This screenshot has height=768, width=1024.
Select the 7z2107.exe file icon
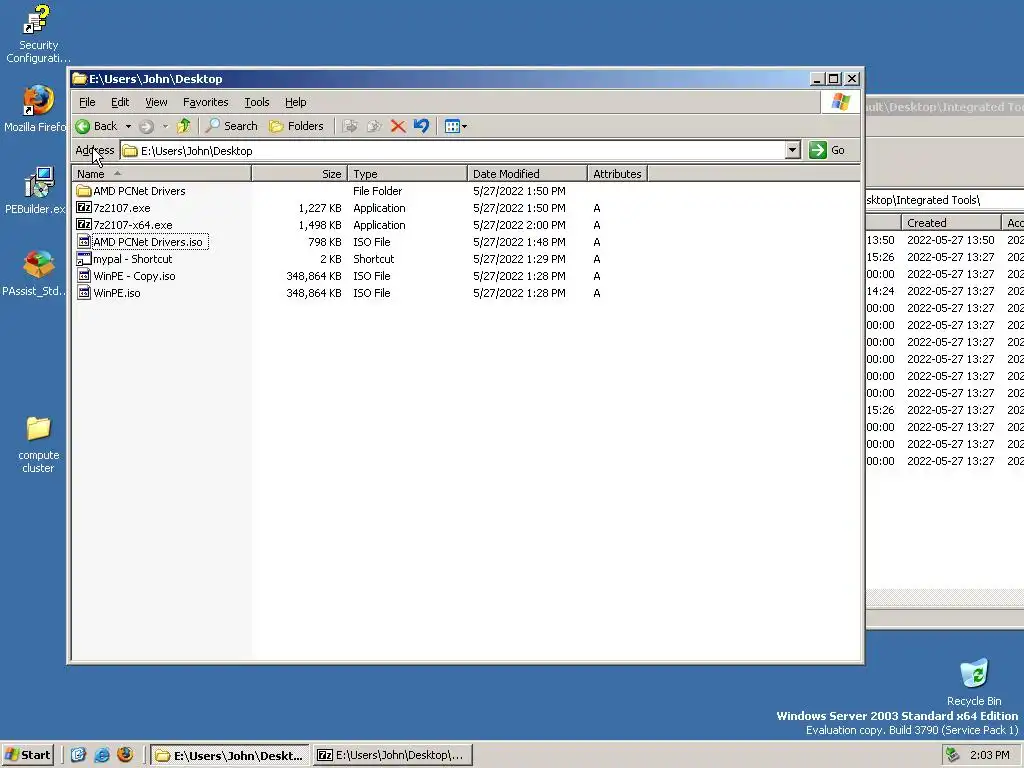pyautogui.click(x=84, y=208)
